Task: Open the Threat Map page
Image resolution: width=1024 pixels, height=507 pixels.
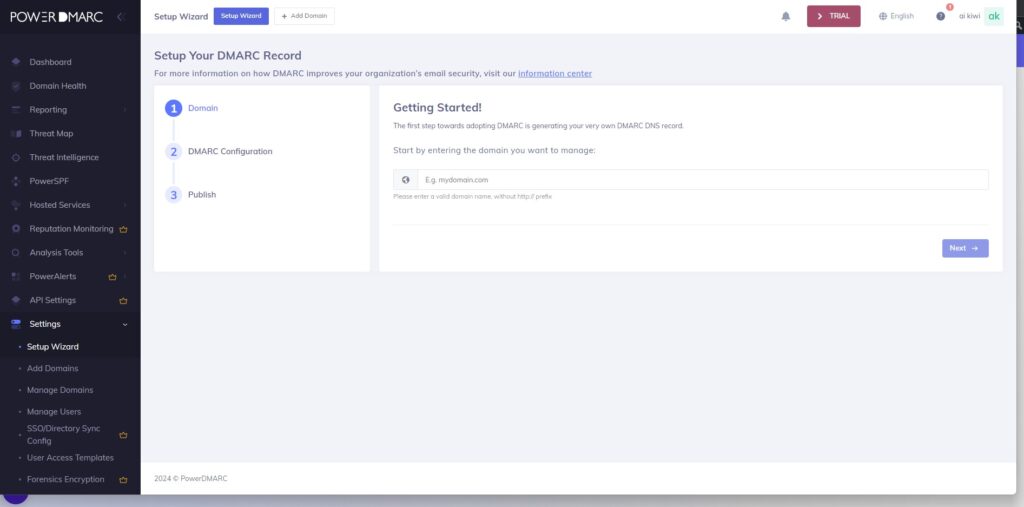Action: tap(51, 133)
